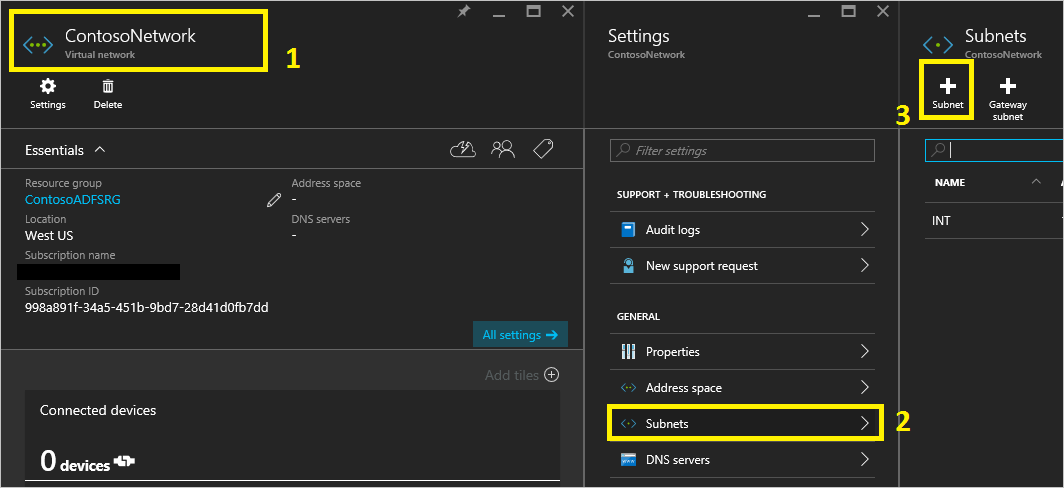Click into Filter settings search field
Image resolution: width=1064 pixels, height=488 pixels.
(742, 151)
